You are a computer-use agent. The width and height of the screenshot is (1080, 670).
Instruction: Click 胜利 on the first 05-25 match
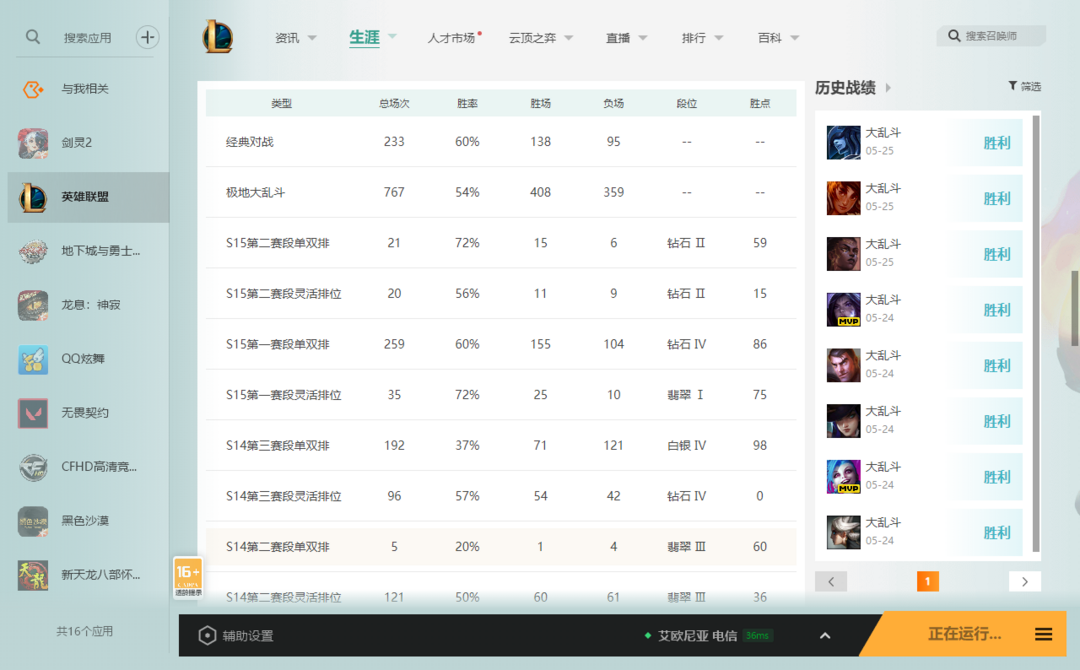pyautogui.click(x=997, y=143)
